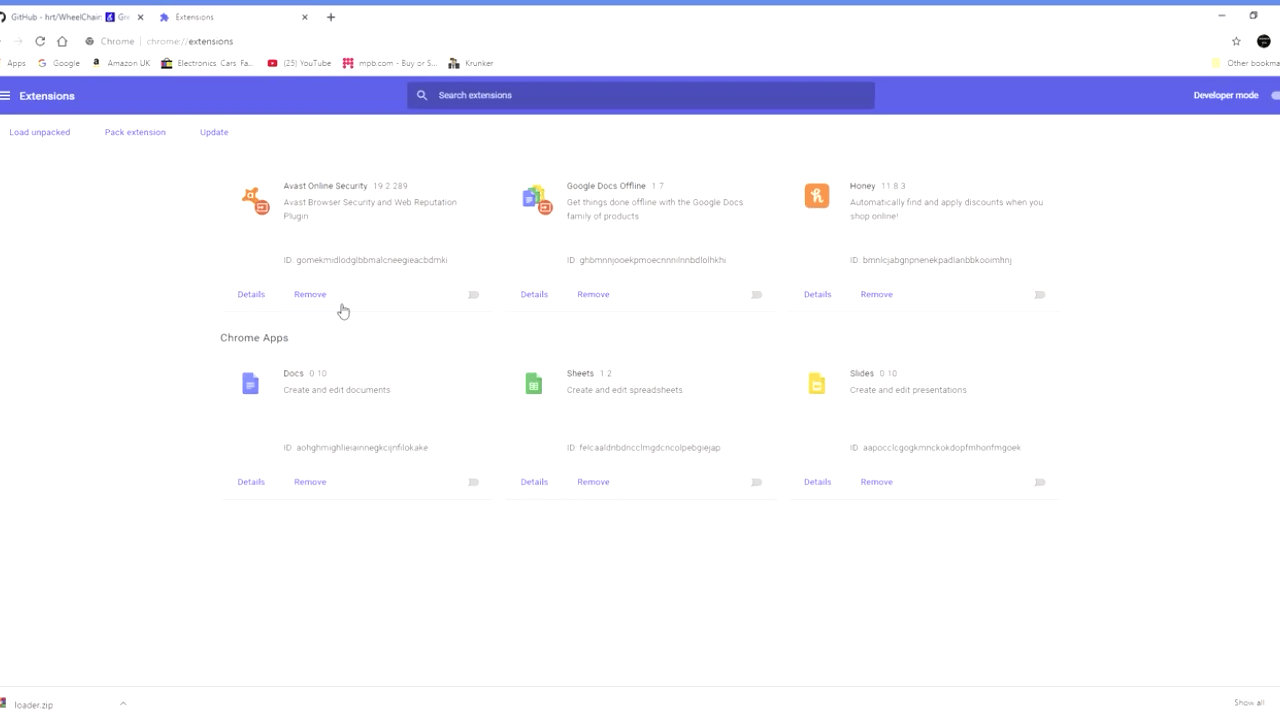Toggle the Google Docs Offline extension
Viewport: 1280px width, 720px height.
[x=756, y=295]
